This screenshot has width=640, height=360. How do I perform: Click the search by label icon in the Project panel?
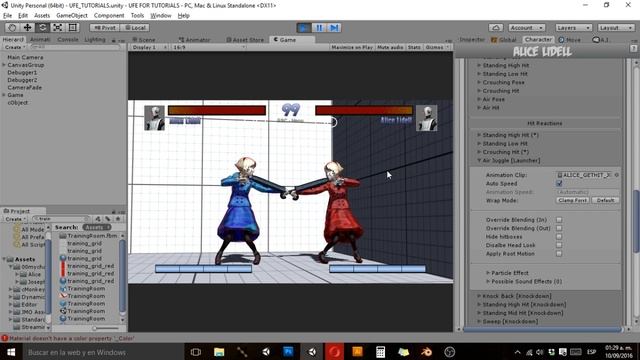click(108, 219)
